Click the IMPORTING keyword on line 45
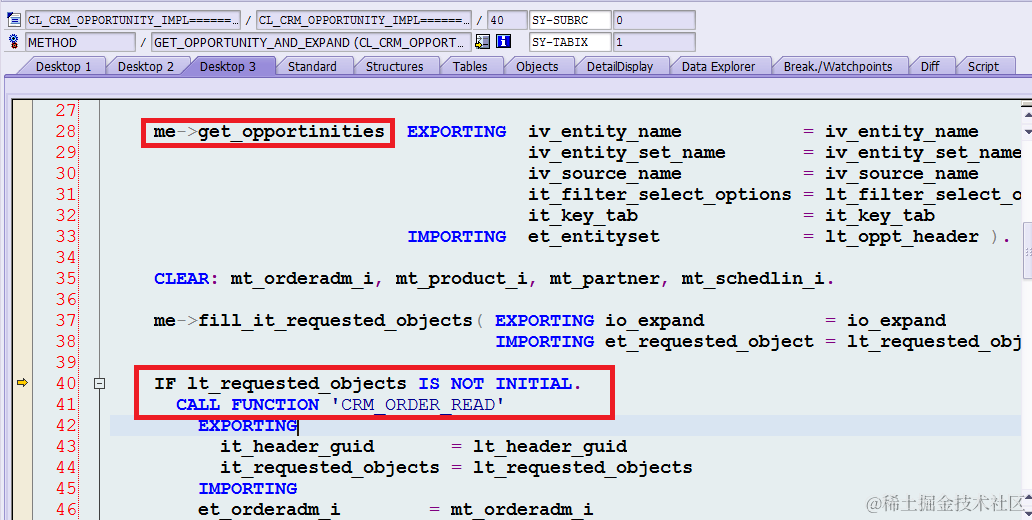This screenshot has width=1032, height=520. click(x=247, y=488)
